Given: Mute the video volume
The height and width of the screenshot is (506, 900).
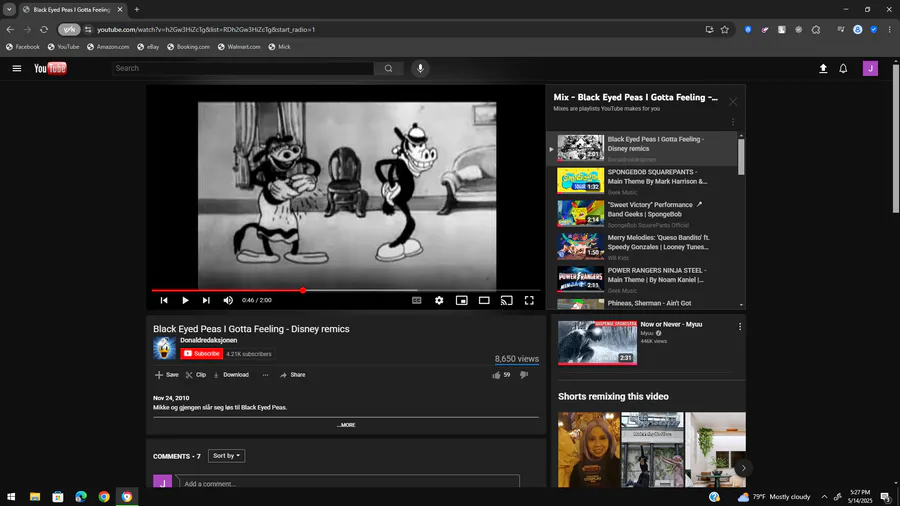Looking at the screenshot, I should pyautogui.click(x=228, y=300).
